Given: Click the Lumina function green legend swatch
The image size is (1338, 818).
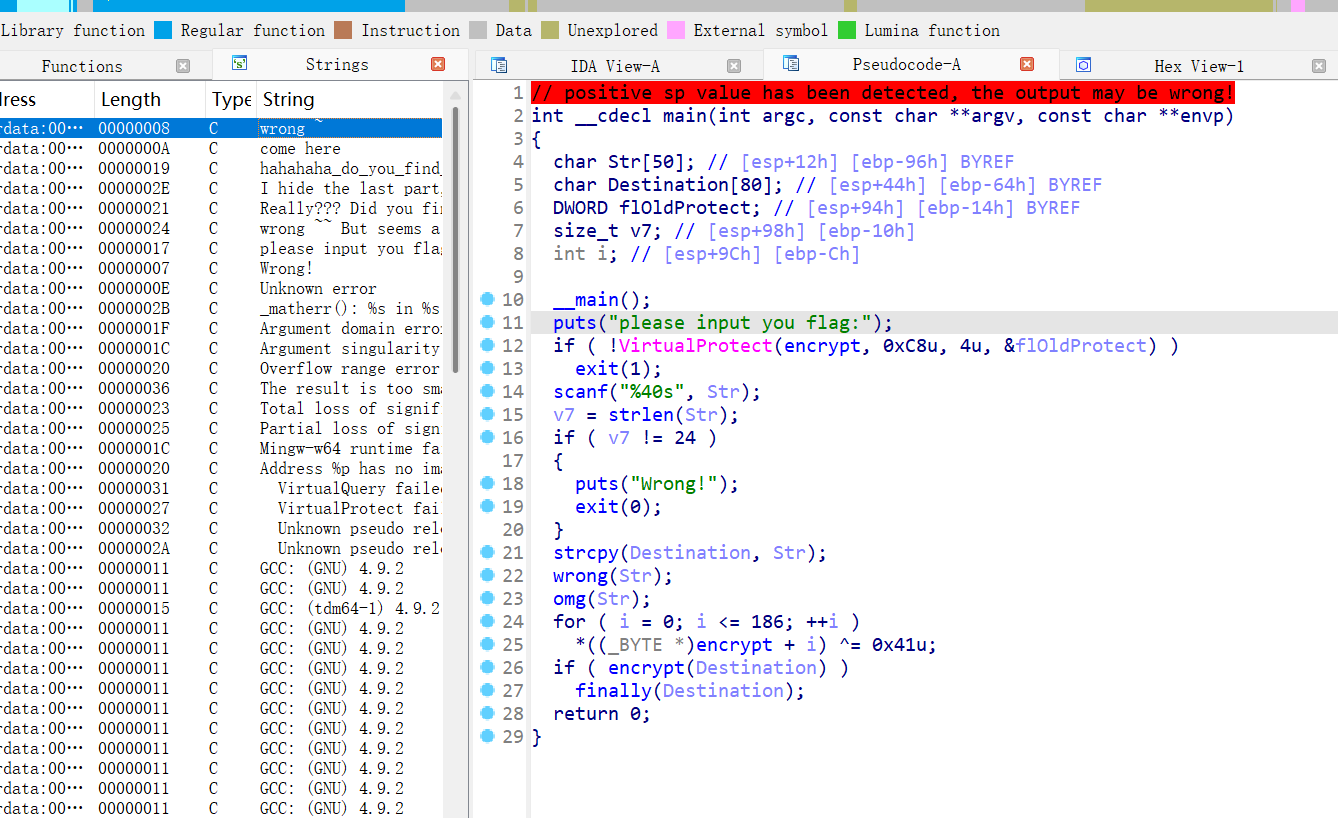Looking at the screenshot, I should (x=847, y=30).
